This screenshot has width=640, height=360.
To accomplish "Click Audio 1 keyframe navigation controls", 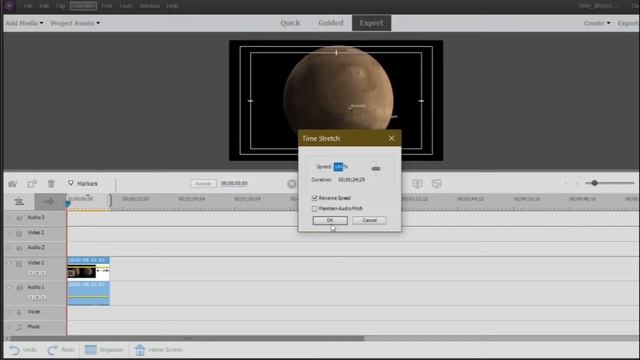I will click(x=37, y=298).
